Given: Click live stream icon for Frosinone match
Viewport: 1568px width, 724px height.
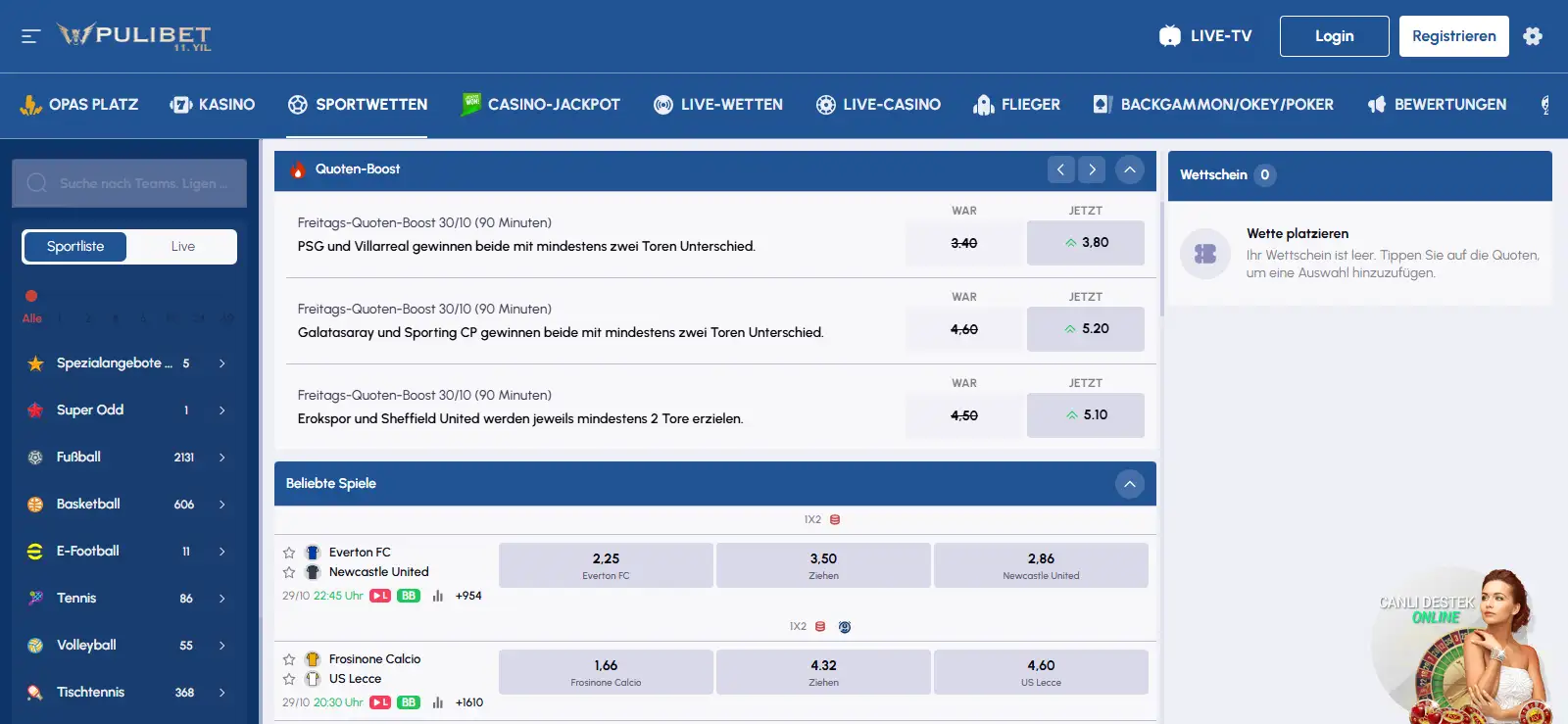Looking at the screenshot, I should (380, 702).
